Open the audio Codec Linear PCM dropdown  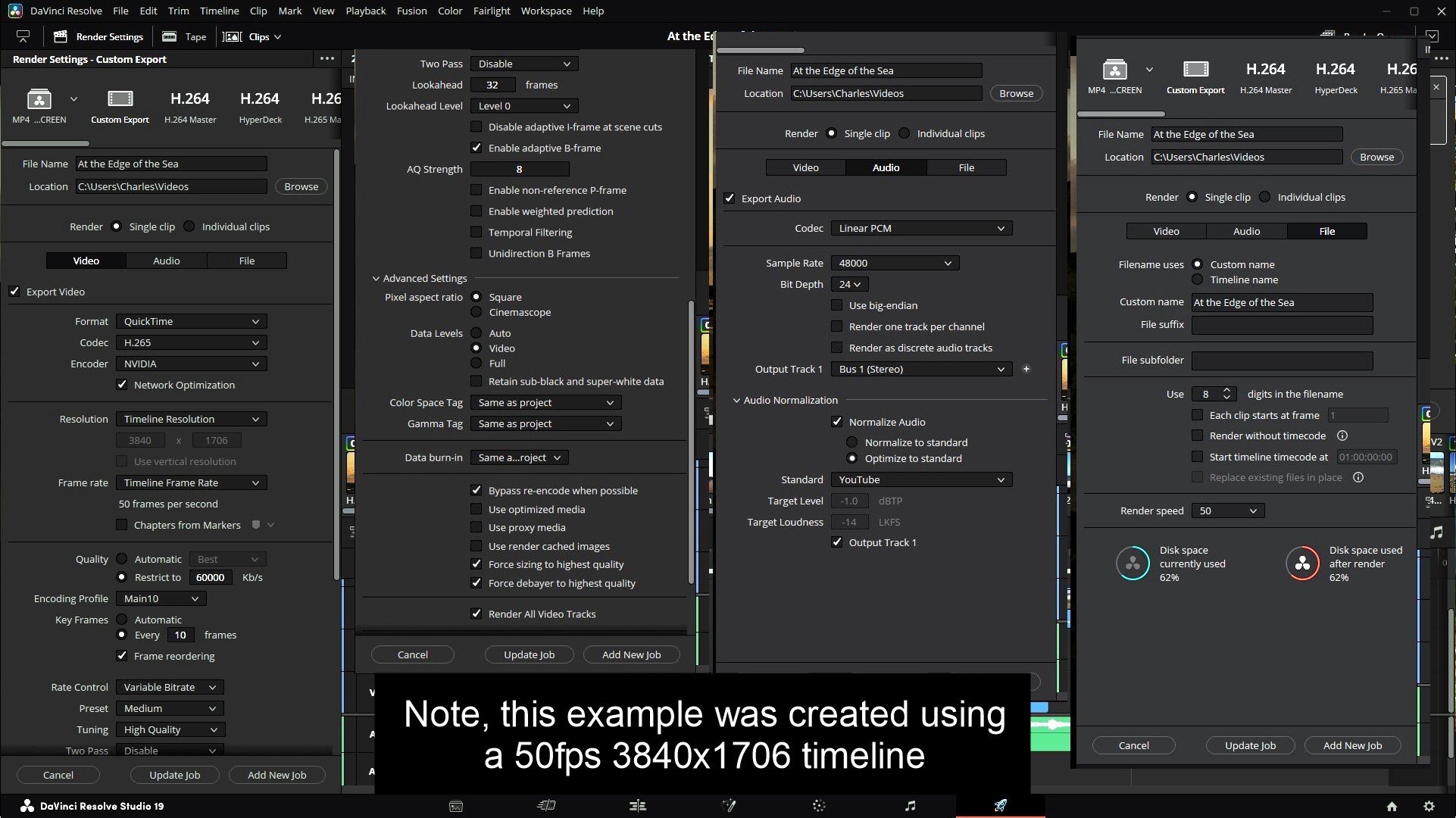921,228
